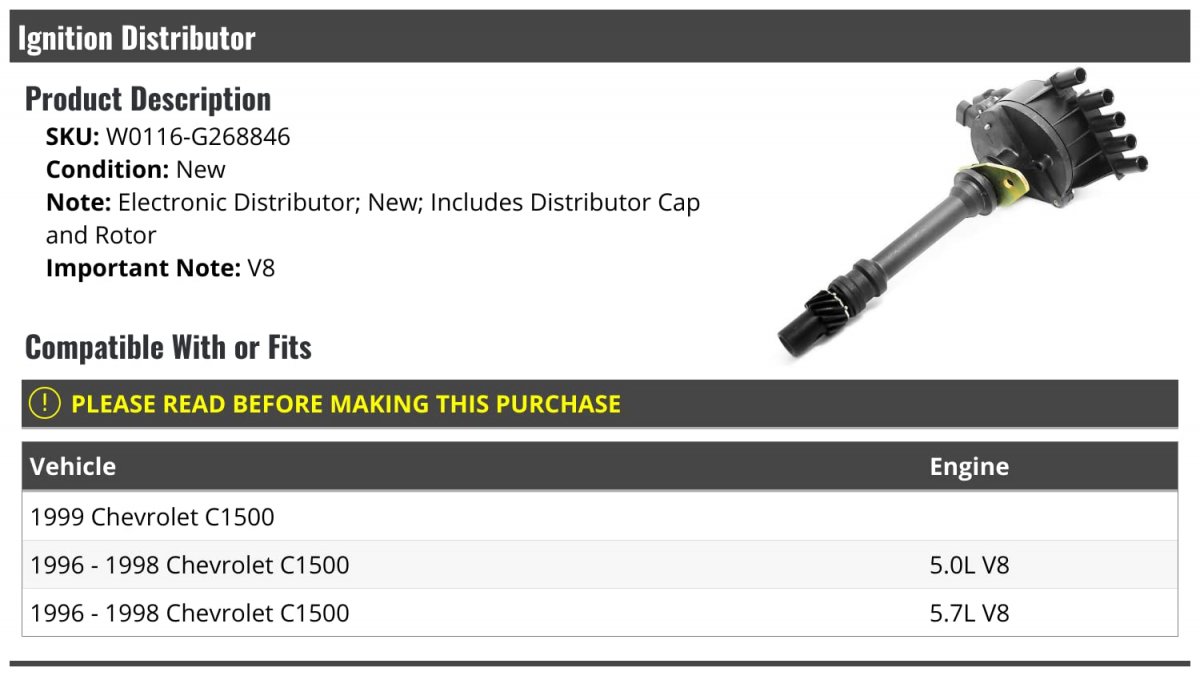The height and width of the screenshot is (676, 1200).
Task: Click the Important Note: V8 line
Action: pyautogui.click(x=160, y=268)
